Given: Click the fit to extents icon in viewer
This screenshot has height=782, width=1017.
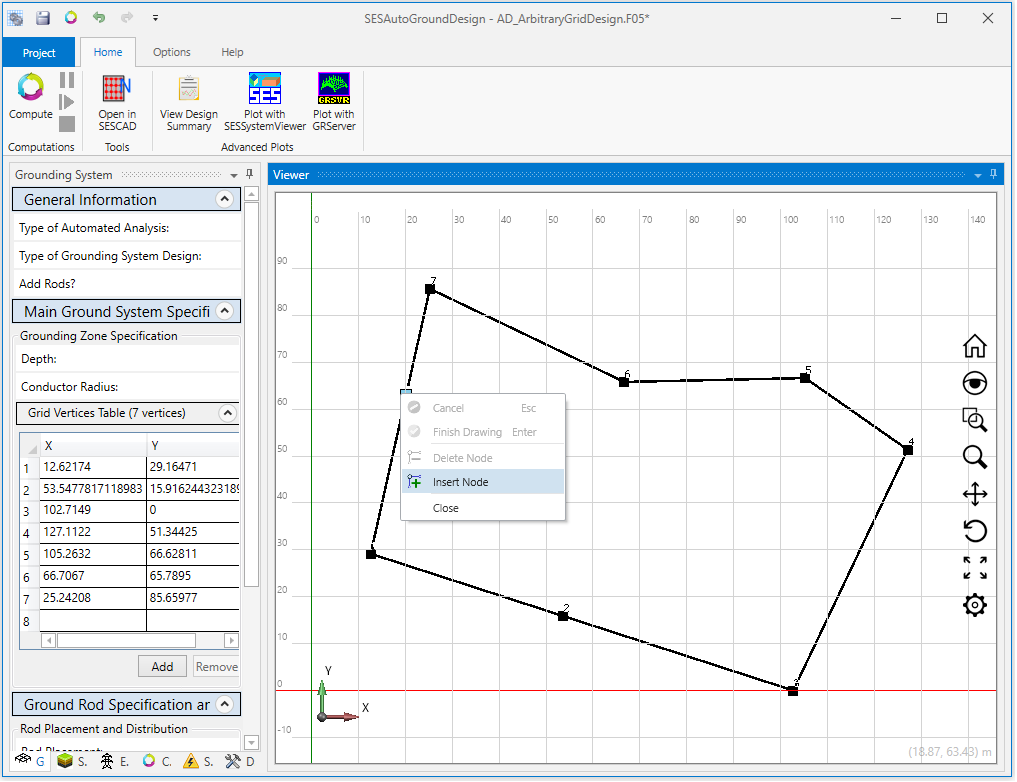Looking at the screenshot, I should pos(974,568).
